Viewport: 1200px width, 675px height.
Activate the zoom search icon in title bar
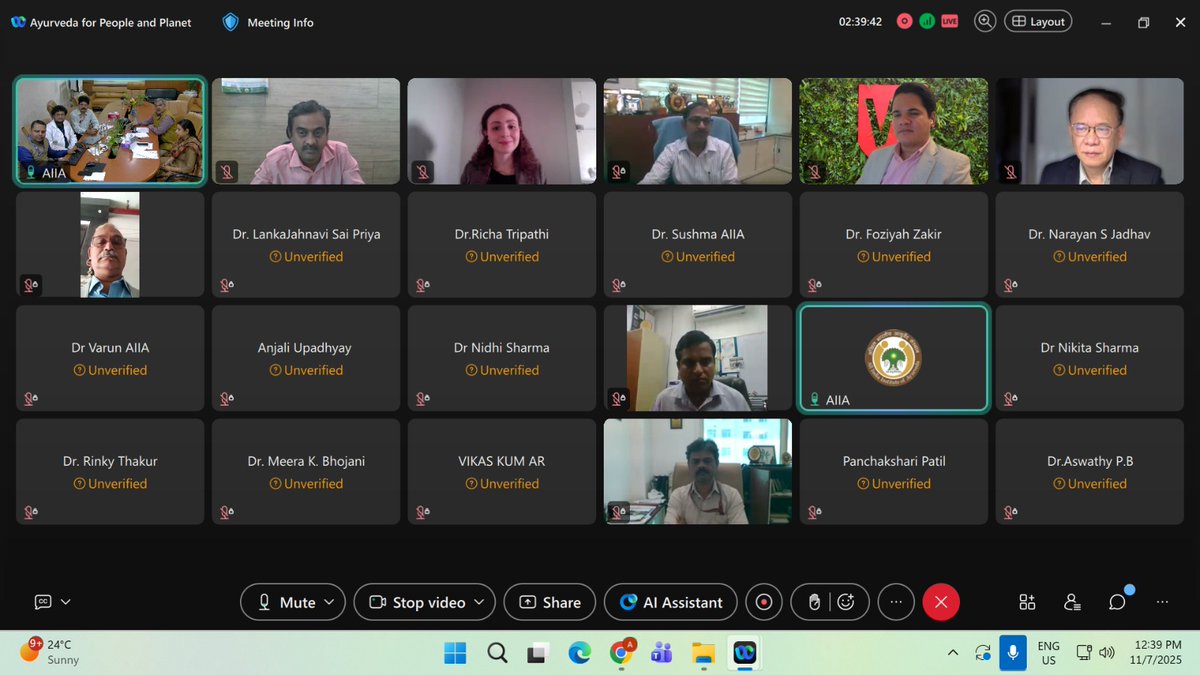point(984,20)
